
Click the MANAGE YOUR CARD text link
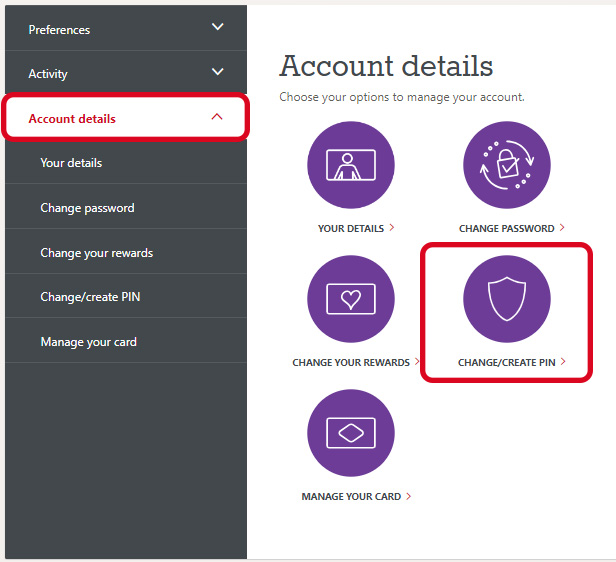(x=351, y=497)
